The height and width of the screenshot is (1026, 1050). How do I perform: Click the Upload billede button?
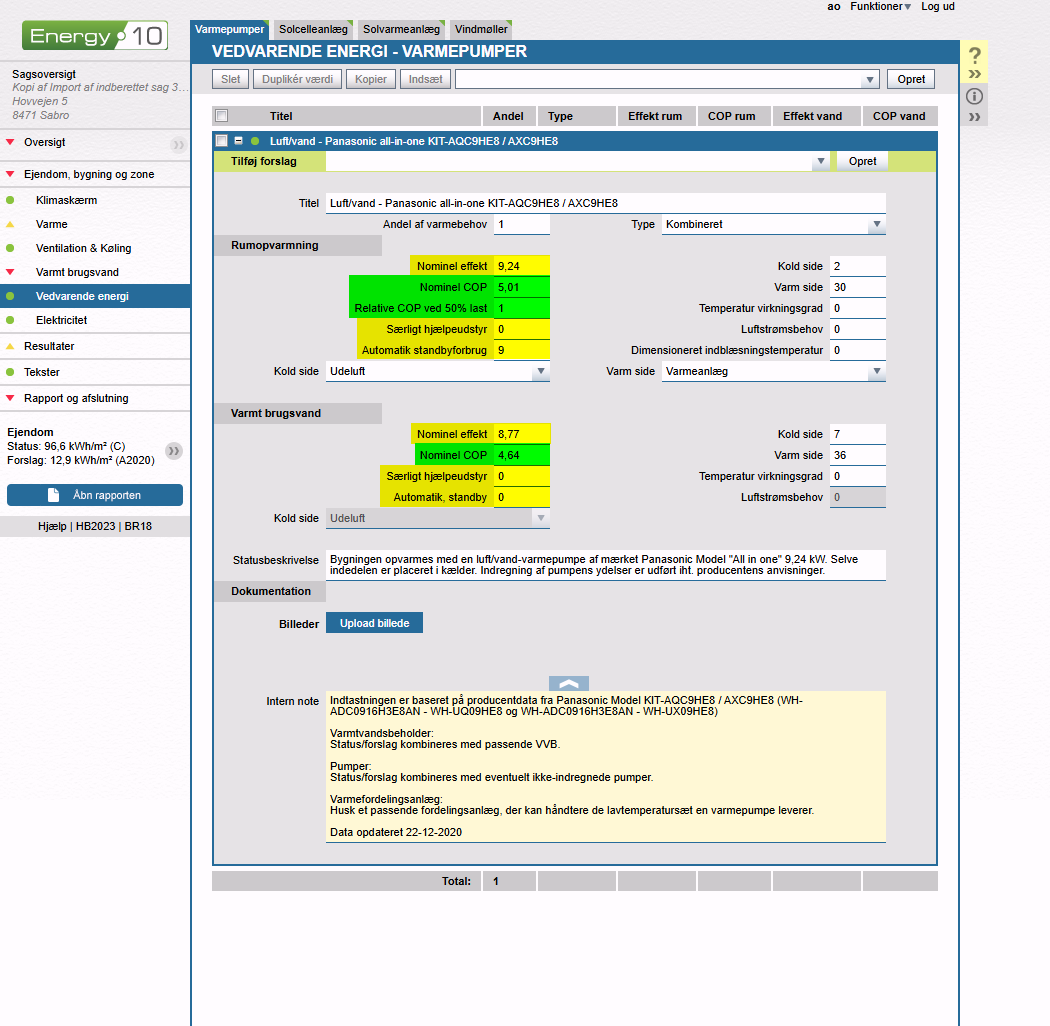(x=374, y=623)
